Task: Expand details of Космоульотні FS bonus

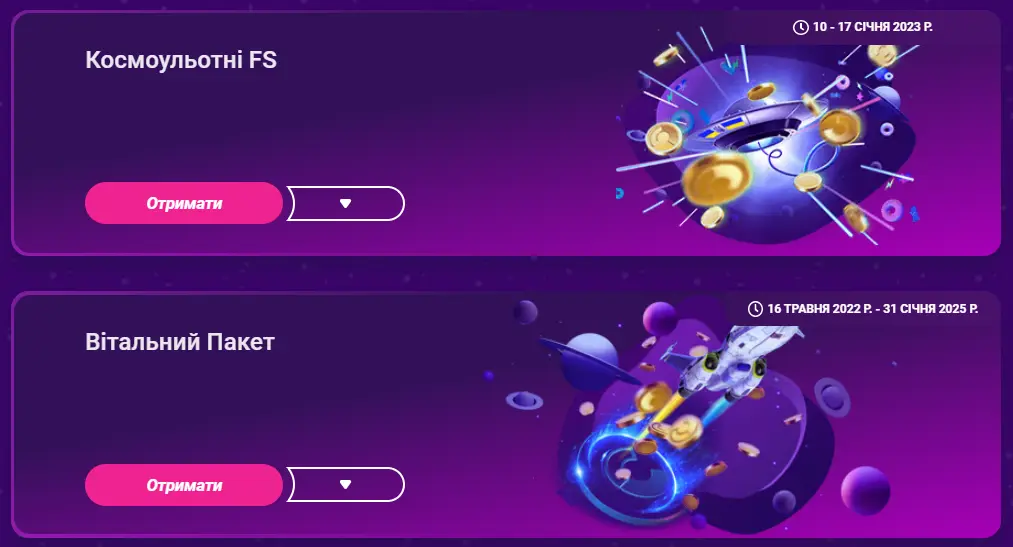Action: tap(346, 203)
